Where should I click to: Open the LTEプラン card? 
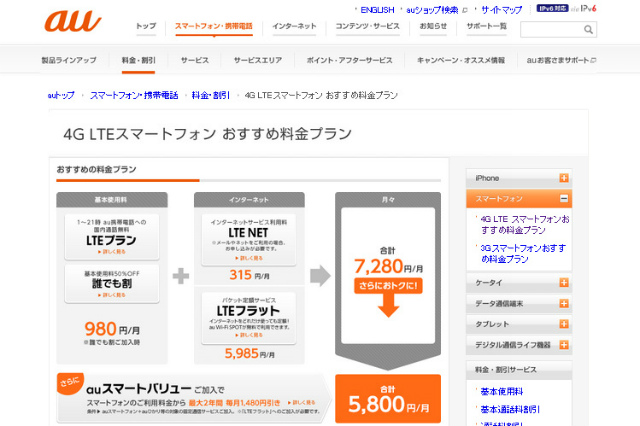111,237
